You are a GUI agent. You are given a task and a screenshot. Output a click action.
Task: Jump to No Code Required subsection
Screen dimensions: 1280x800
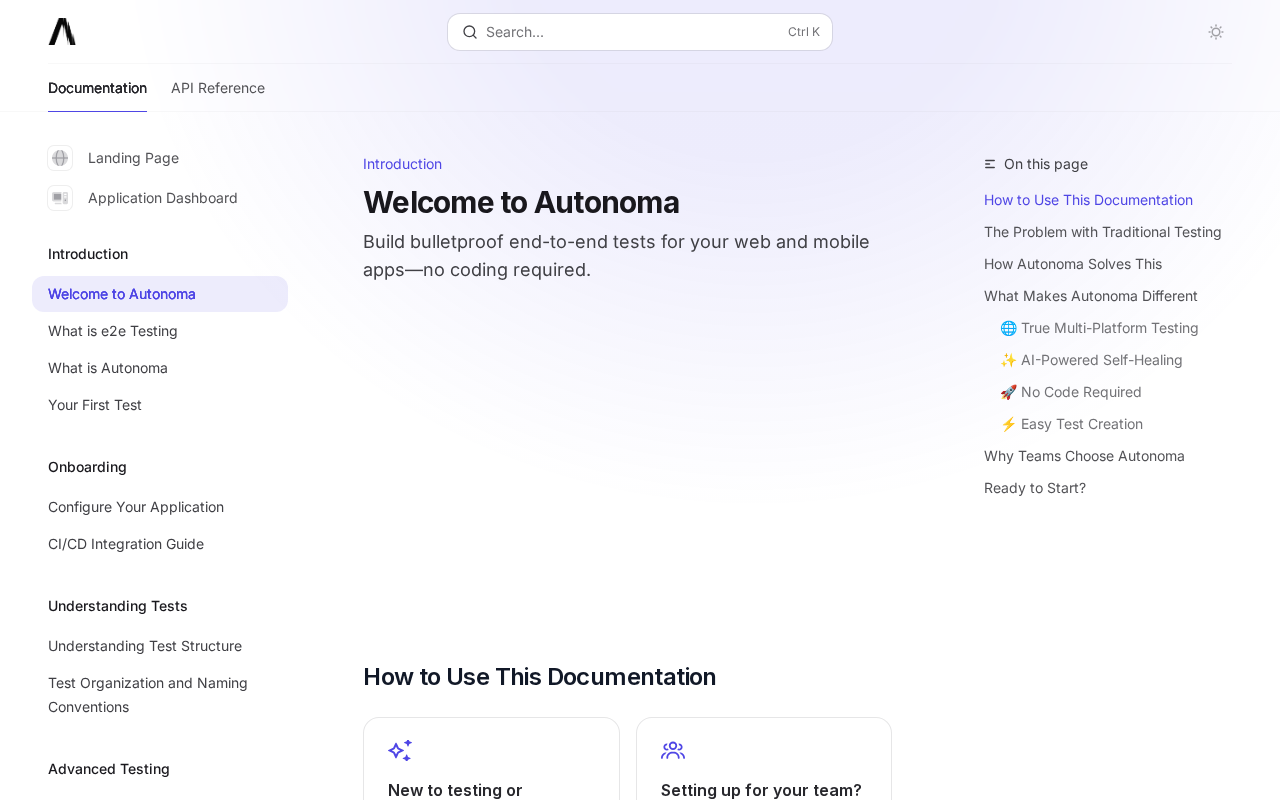pyautogui.click(x=1071, y=392)
